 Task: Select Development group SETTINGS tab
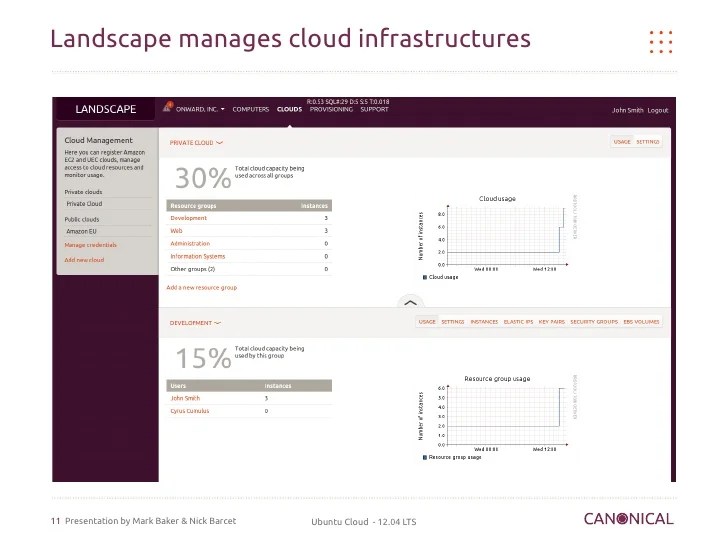tap(453, 322)
